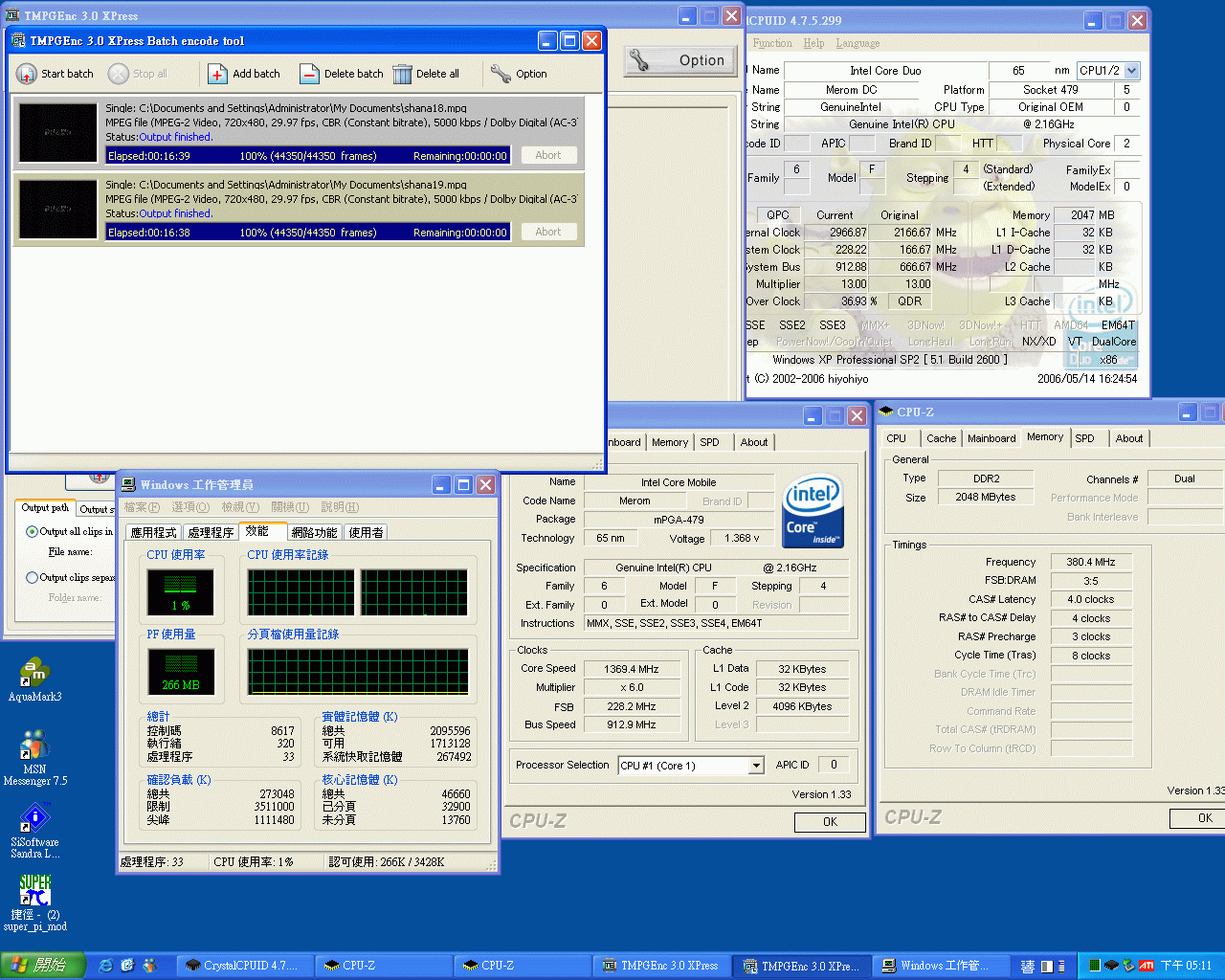Open the Function menu in CrystalCPUID
The image size is (1225, 980).
(772, 43)
